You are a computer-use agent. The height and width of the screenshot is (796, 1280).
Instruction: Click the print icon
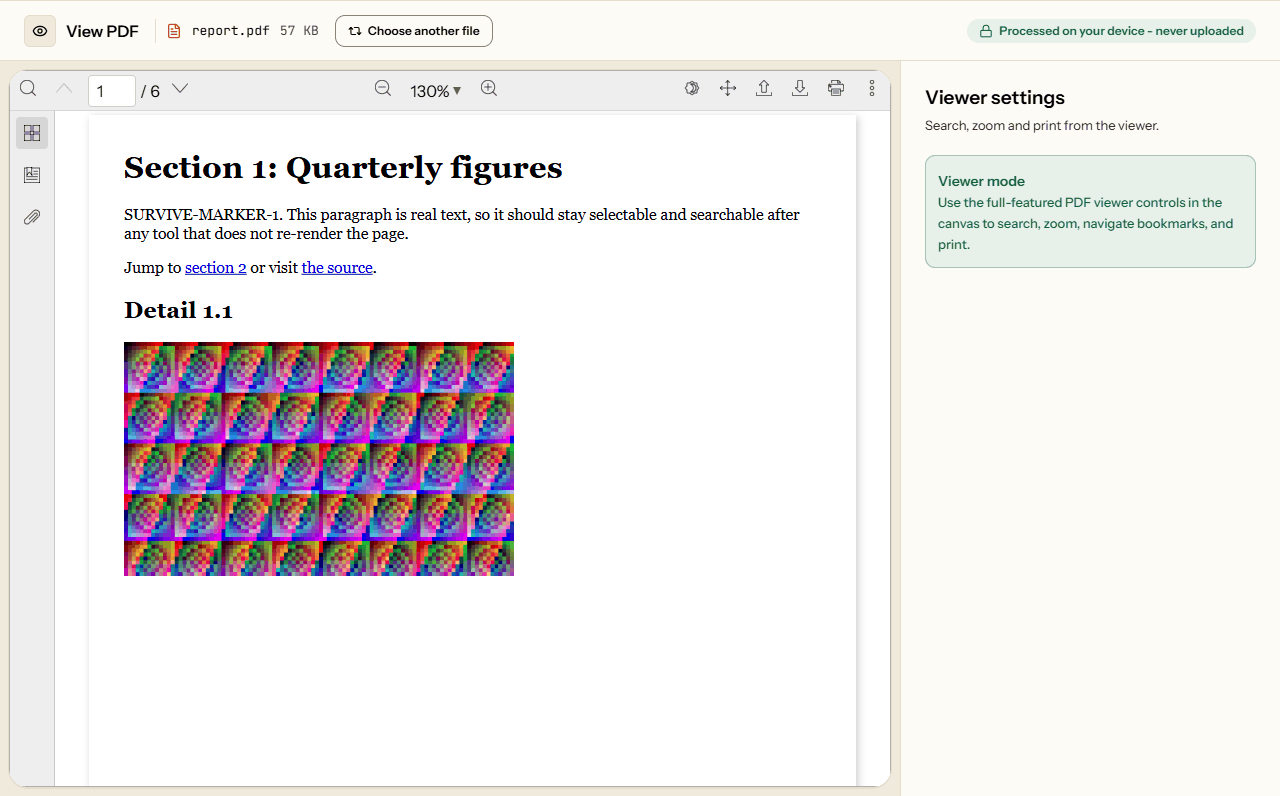tap(836, 88)
